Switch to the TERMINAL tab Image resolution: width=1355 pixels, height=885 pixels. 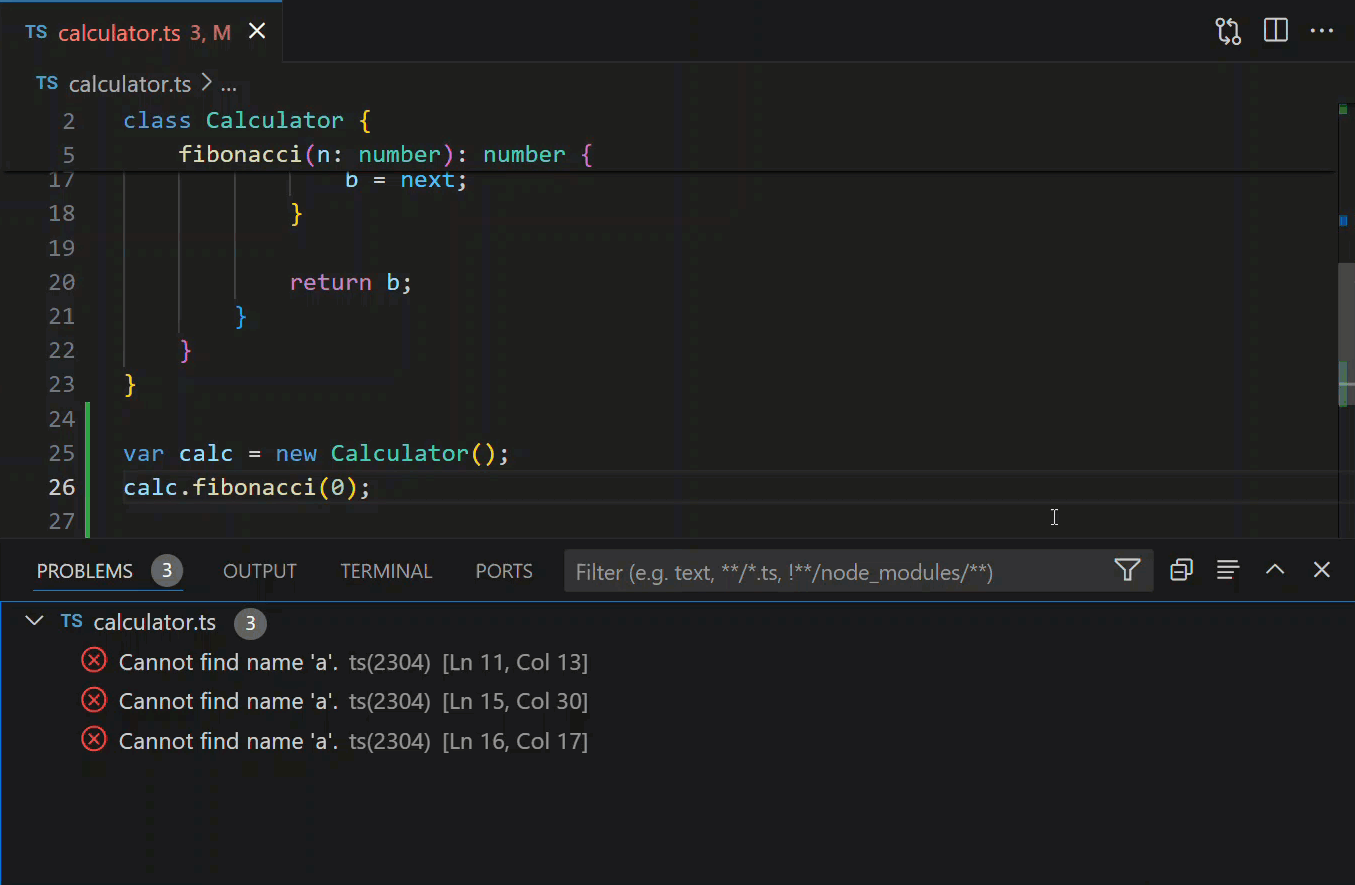[386, 571]
